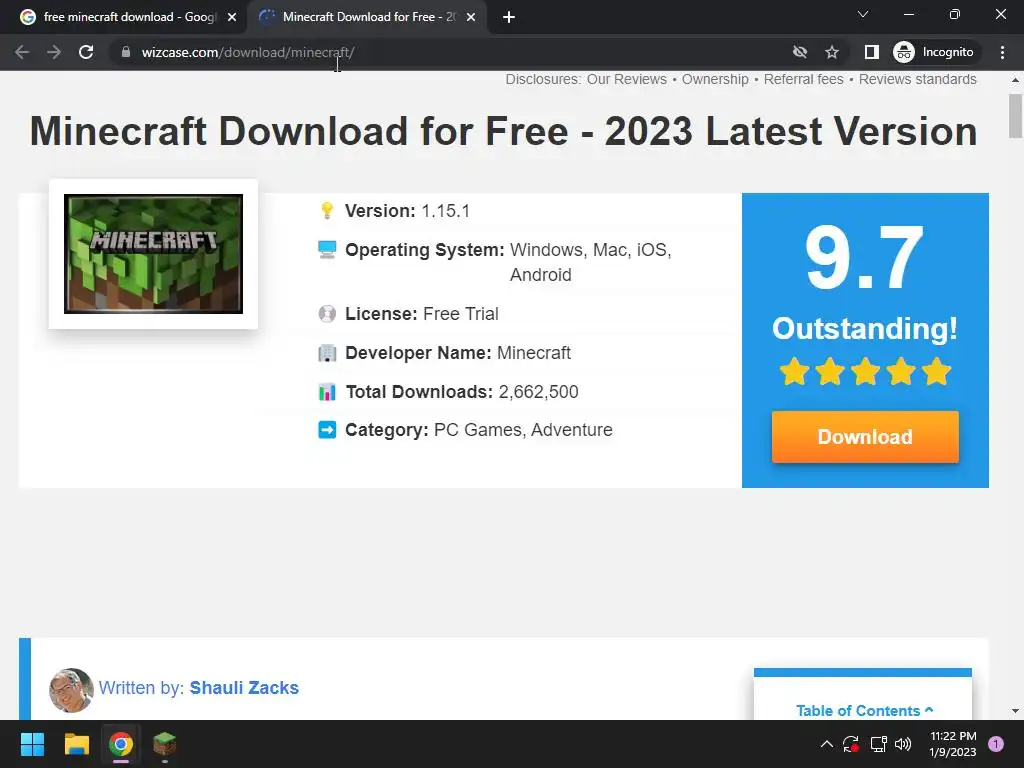Click the Developer Name building icon
The width and height of the screenshot is (1024, 768).
click(x=327, y=353)
